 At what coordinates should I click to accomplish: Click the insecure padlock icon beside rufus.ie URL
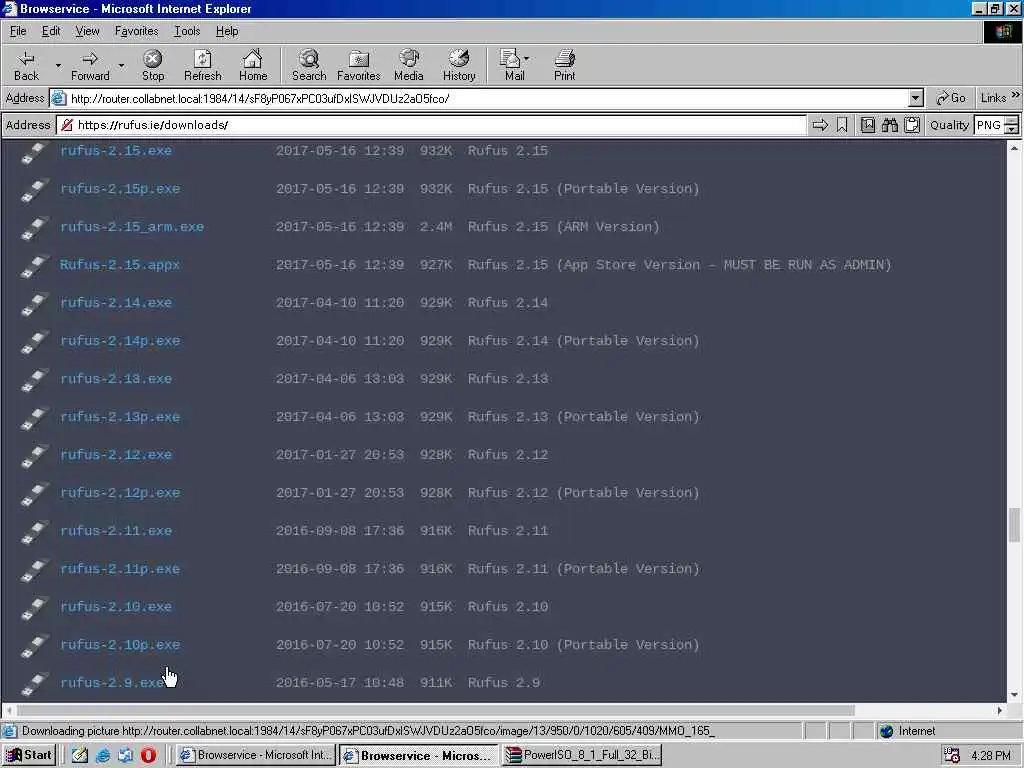pos(66,125)
